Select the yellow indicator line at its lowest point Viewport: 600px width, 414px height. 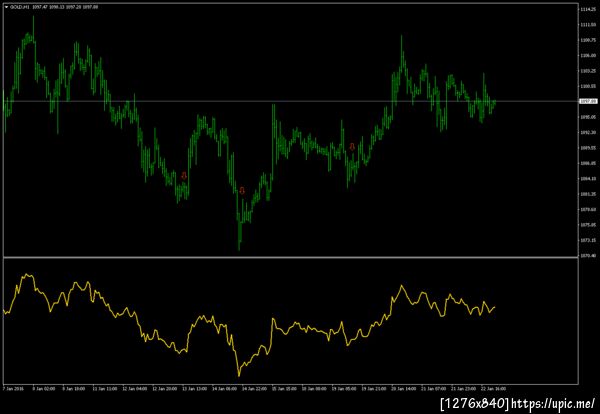point(239,375)
